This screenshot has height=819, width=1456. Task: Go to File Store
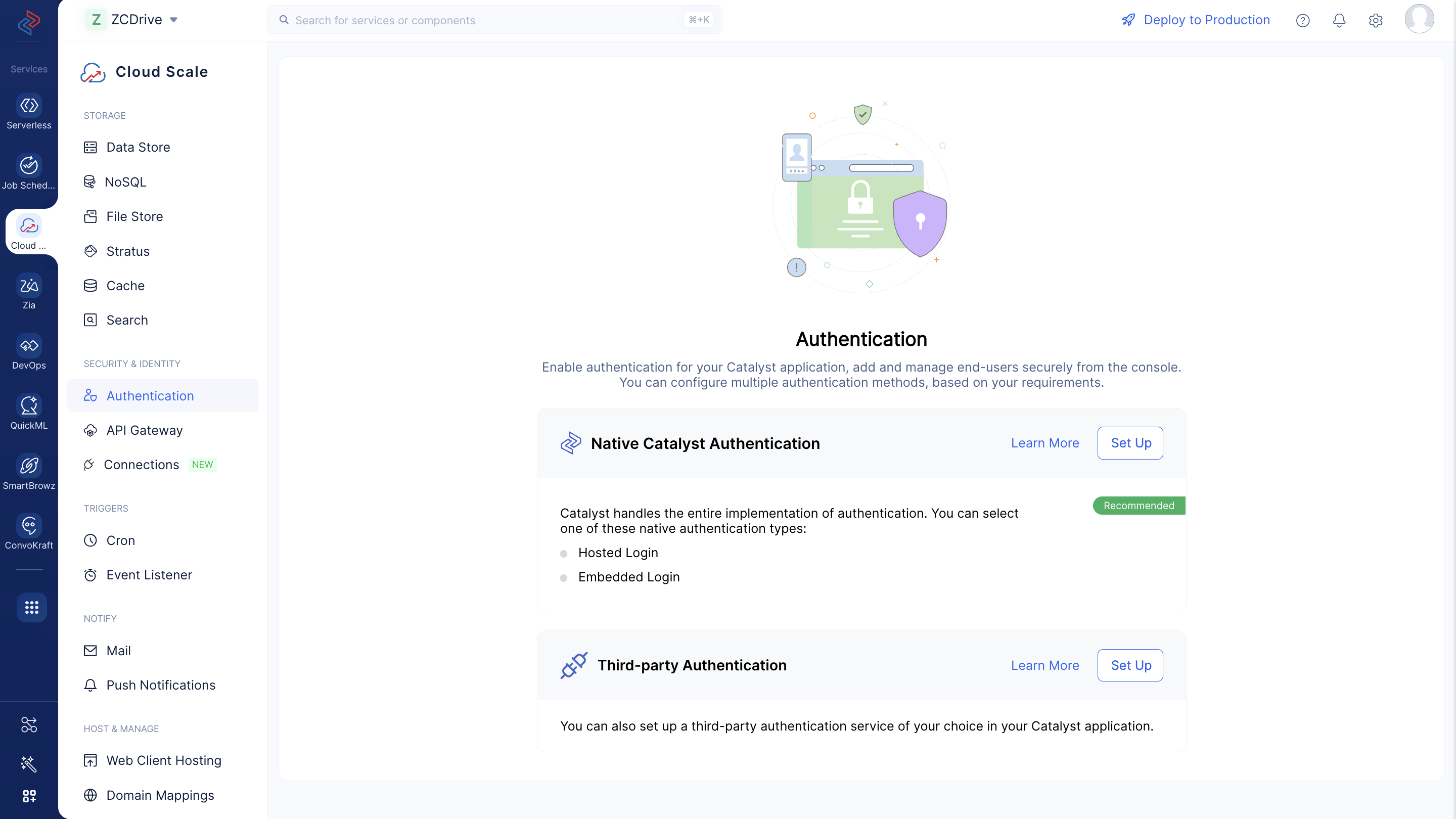coord(162,216)
